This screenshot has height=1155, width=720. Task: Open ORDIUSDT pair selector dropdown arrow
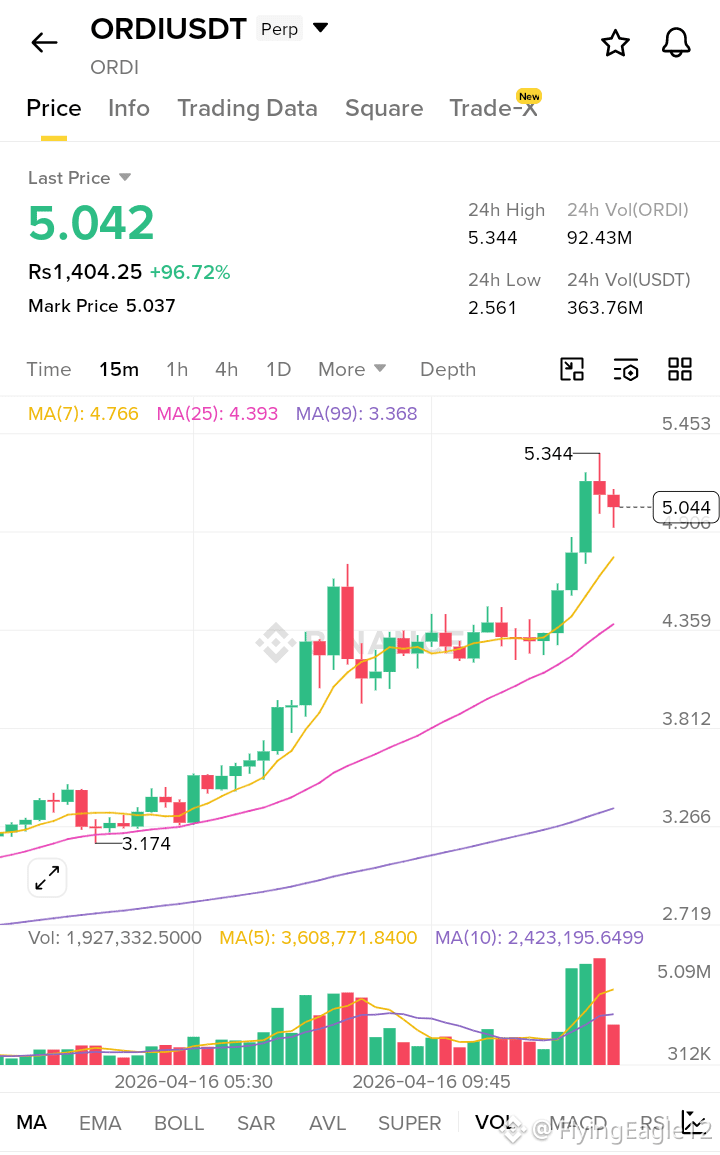[x=321, y=28]
